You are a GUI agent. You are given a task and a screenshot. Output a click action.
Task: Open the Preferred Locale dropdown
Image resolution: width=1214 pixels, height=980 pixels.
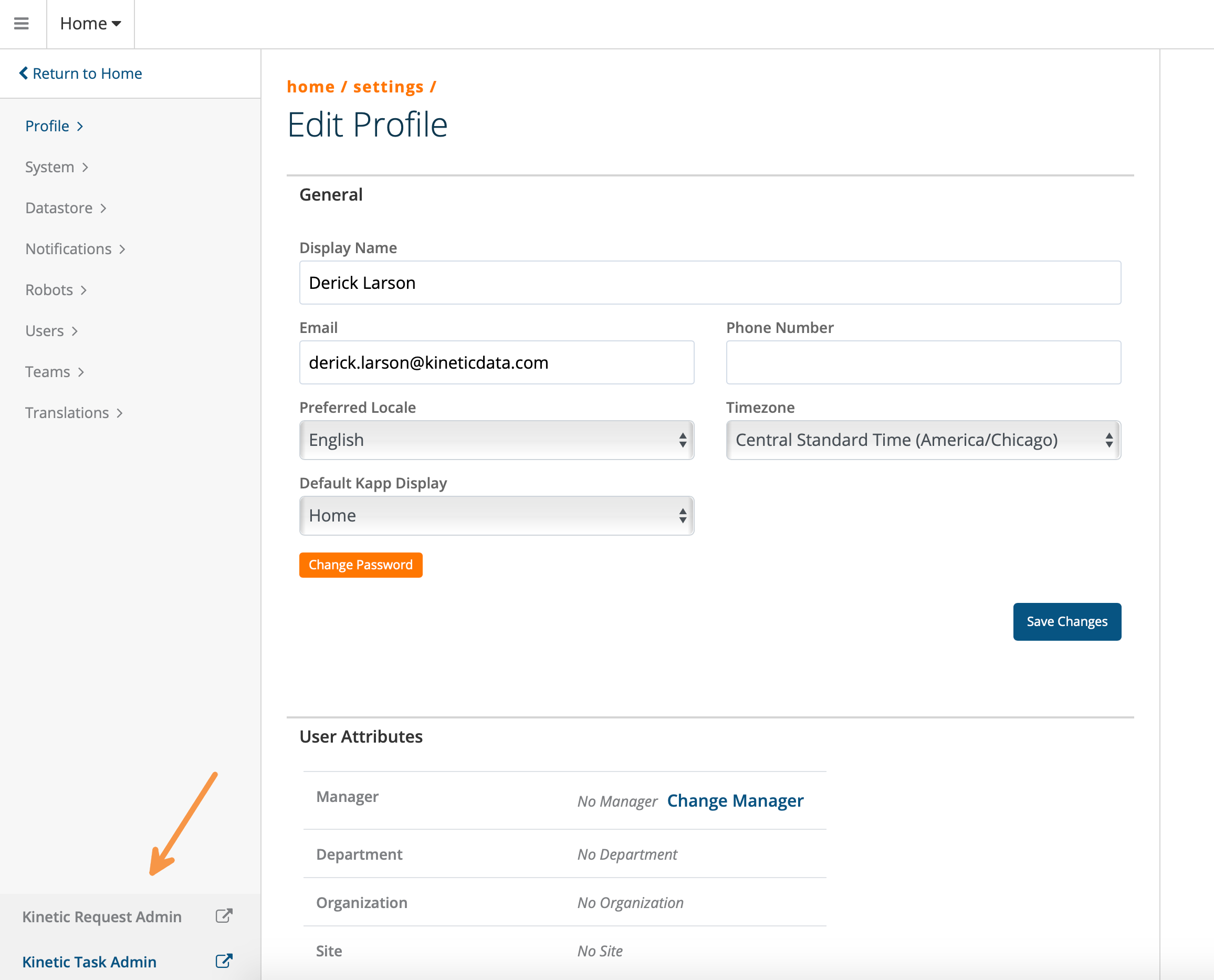[496, 440]
